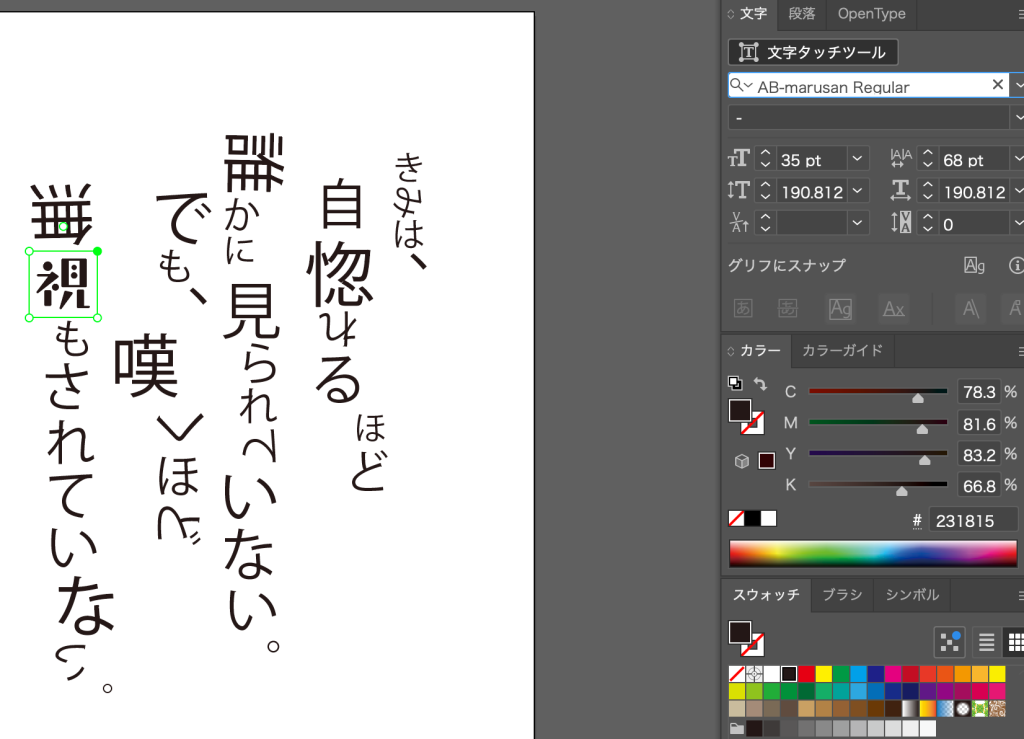Click the glyph snap info icon
Image resolution: width=1024 pixels, height=739 pixels.
tap(1017, 265)
